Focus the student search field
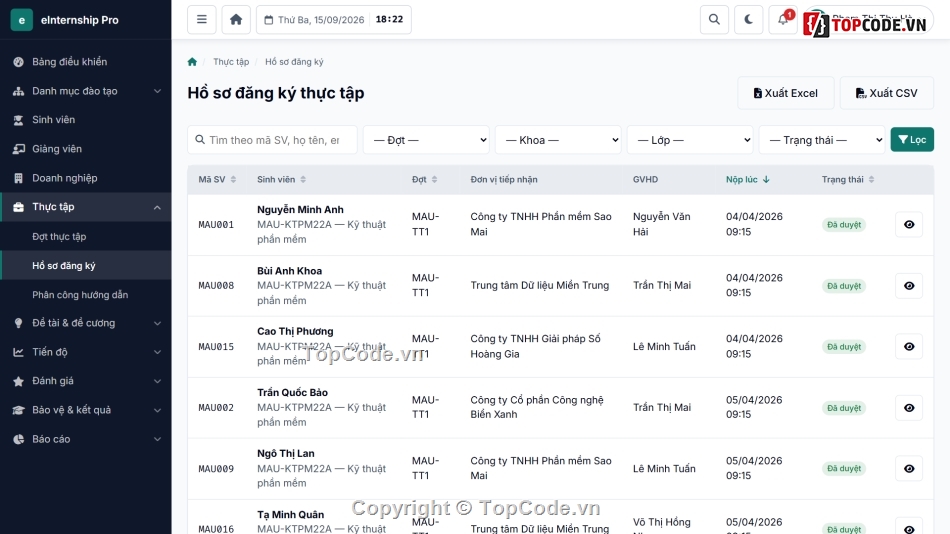This screenshot has width=950, height=534. 273,140
